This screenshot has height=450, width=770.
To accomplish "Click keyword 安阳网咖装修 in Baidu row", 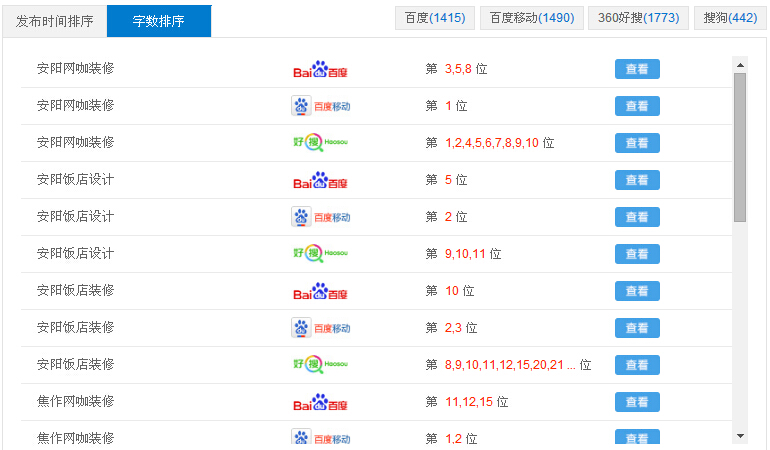I will point(76,68).
